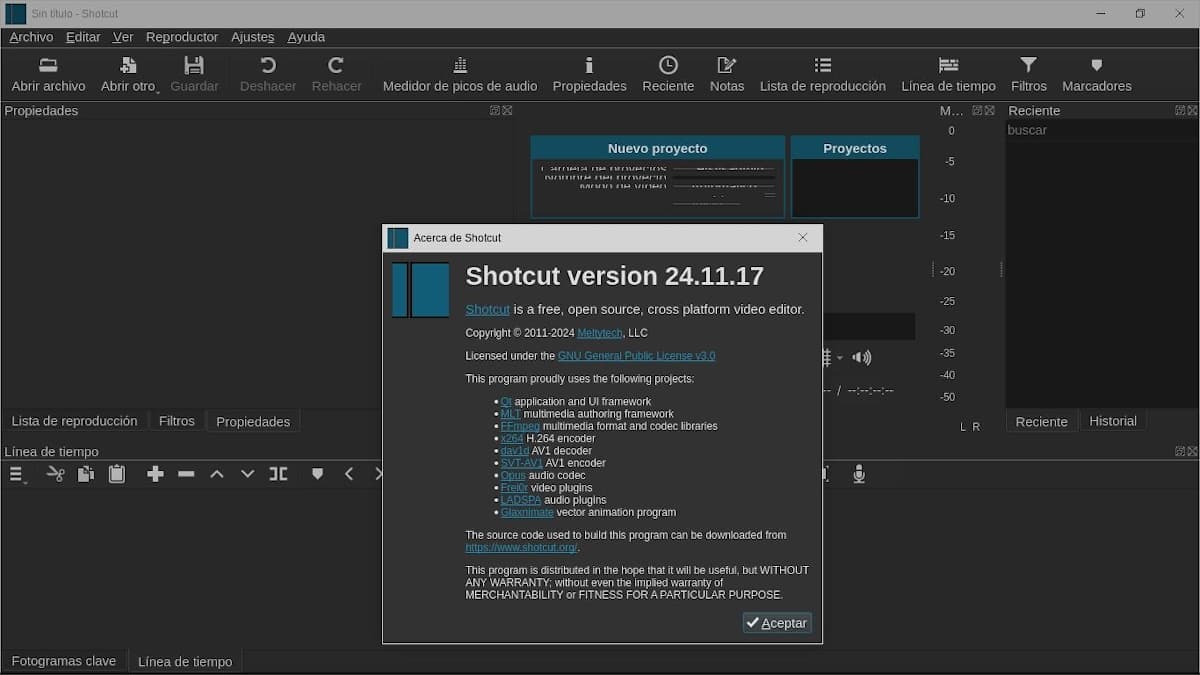Switch to the Filtros bottom tab
The width and height of the screenshot is (1200, 675).
(x=177, y=421)
